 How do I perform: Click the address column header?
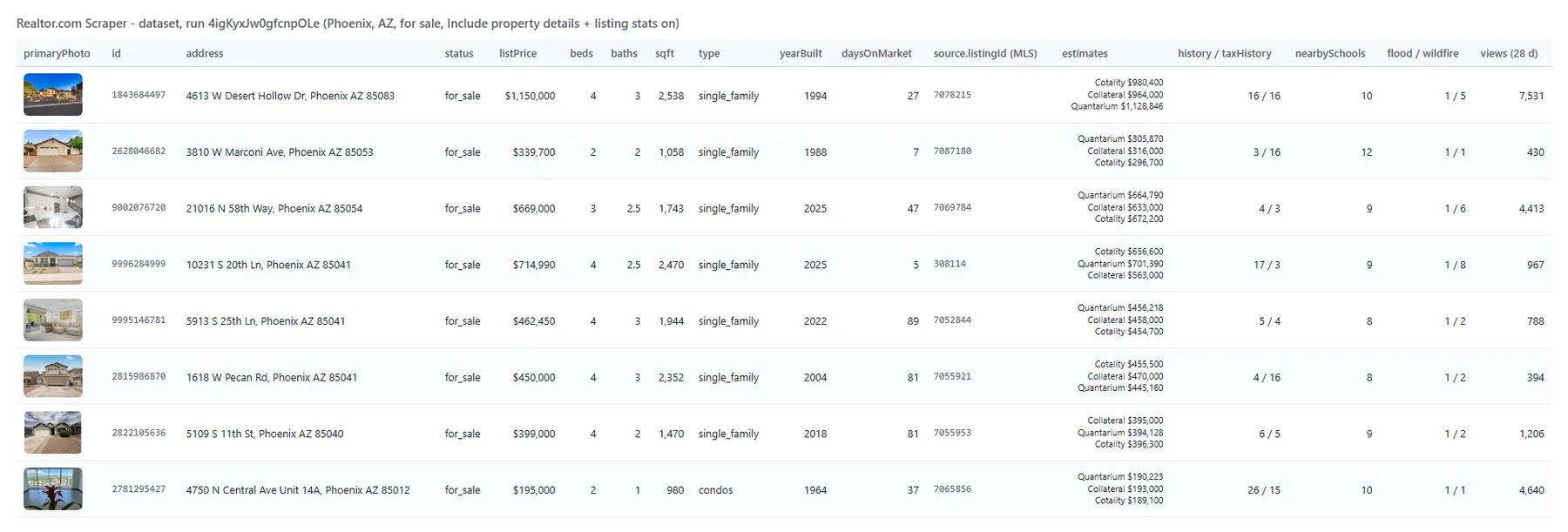tap(205, 53)
